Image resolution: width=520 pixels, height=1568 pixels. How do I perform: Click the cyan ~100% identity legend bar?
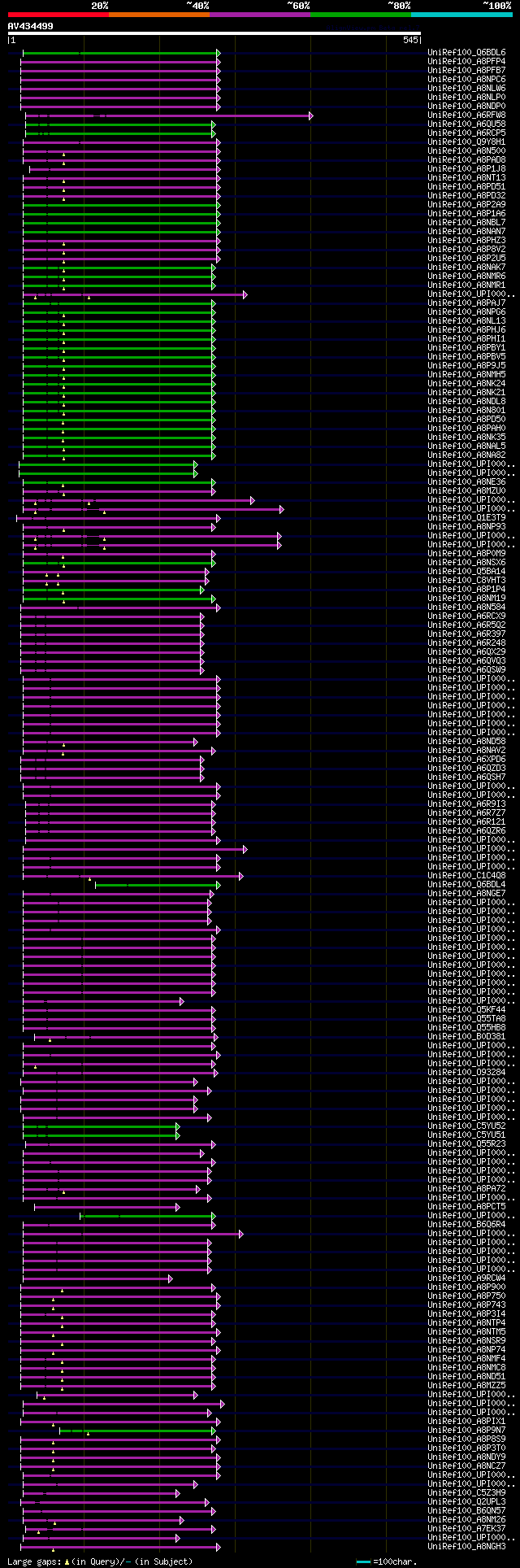coord(461,14)
